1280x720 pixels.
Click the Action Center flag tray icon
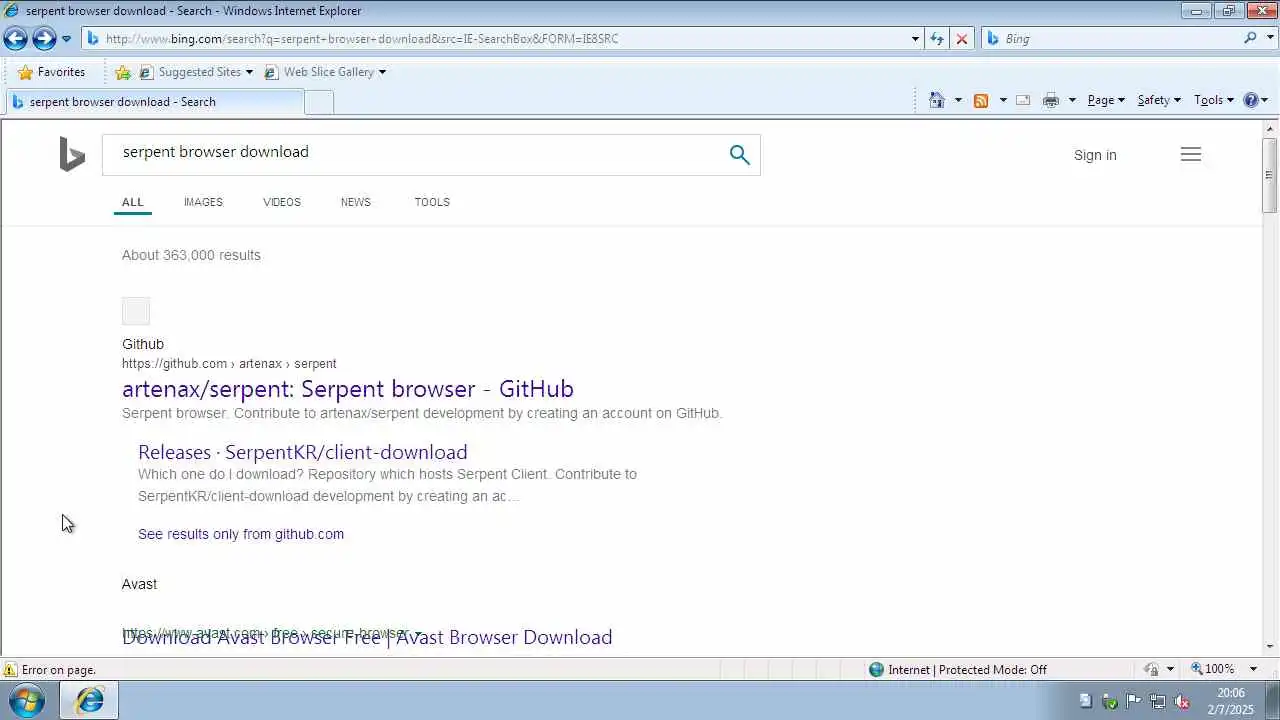(1134, 702)
